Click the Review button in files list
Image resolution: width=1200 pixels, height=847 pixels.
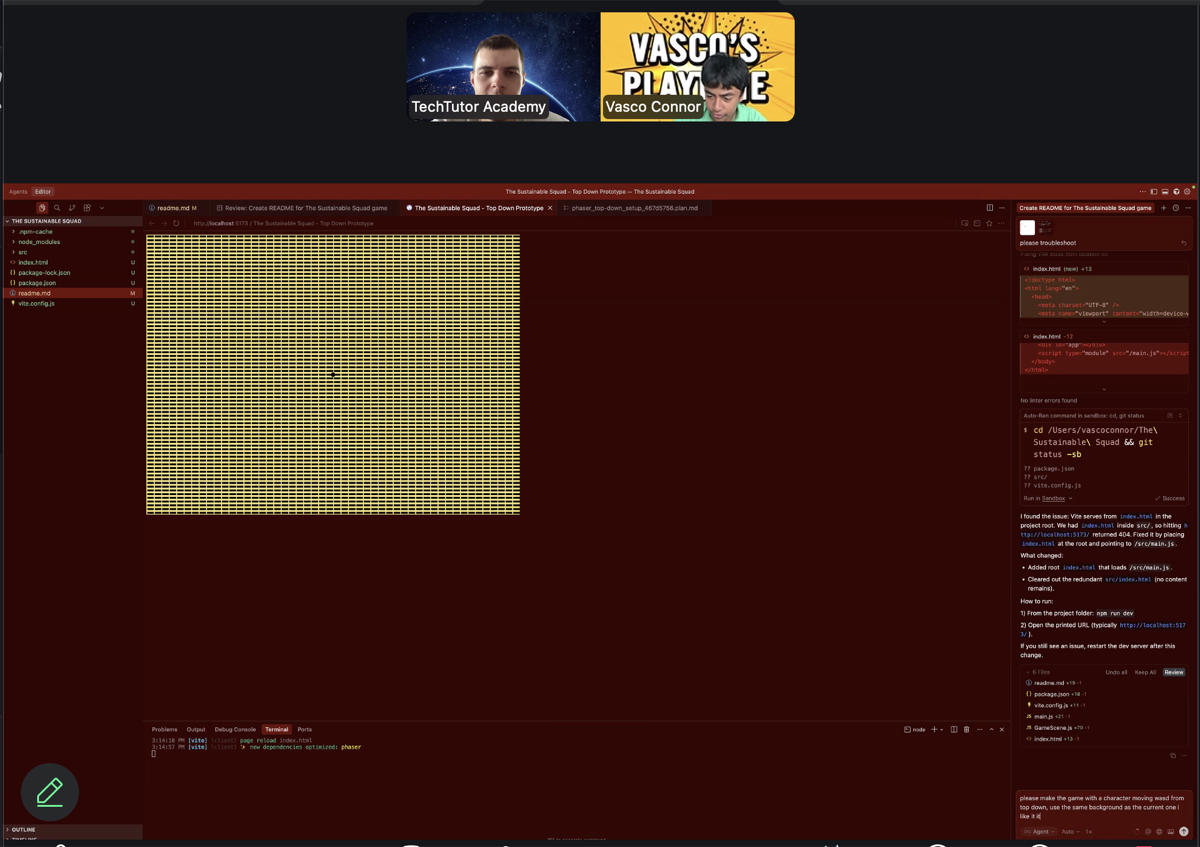click(1174, 672)
